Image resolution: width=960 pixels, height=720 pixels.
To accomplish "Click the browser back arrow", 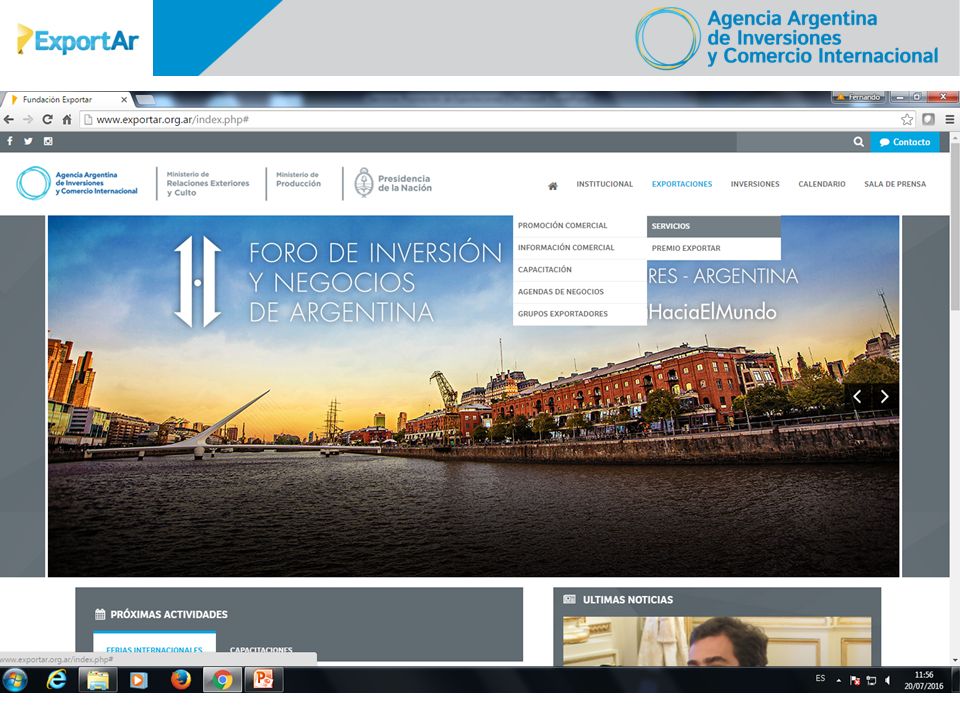I will pos(9,119).
